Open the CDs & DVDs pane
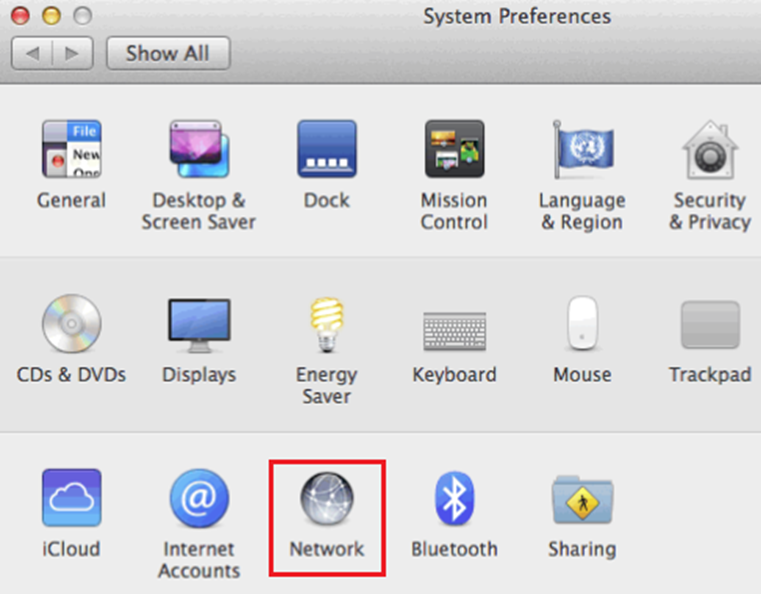Viewport: 761px width, 594px height. coord(71,326)
